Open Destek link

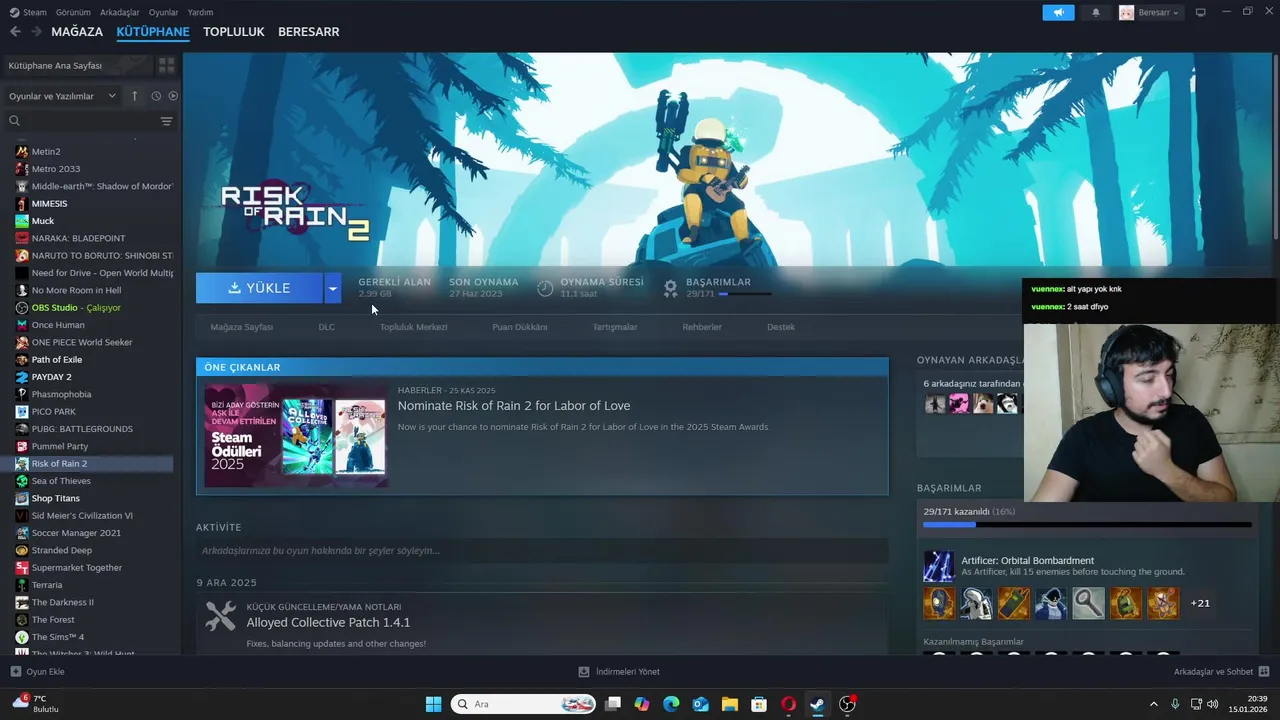[x=781, y=327]
